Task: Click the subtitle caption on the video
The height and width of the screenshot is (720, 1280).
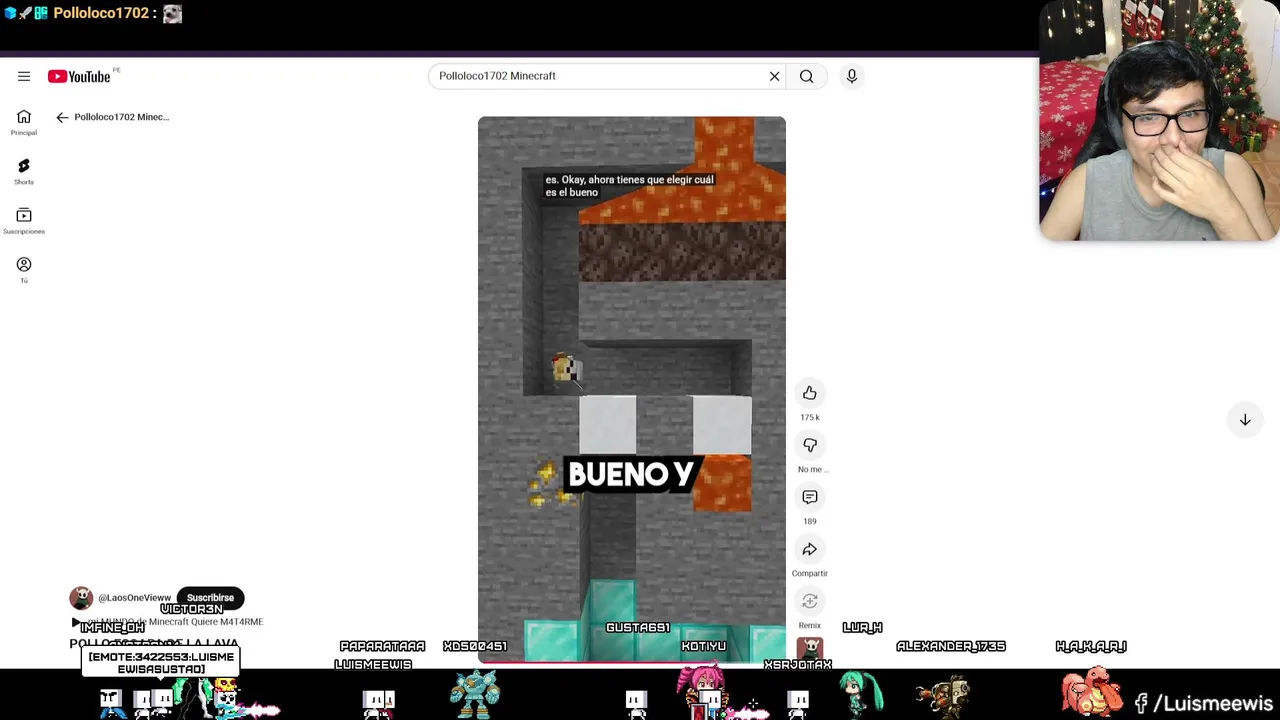Action: click(x=630, y=186)
